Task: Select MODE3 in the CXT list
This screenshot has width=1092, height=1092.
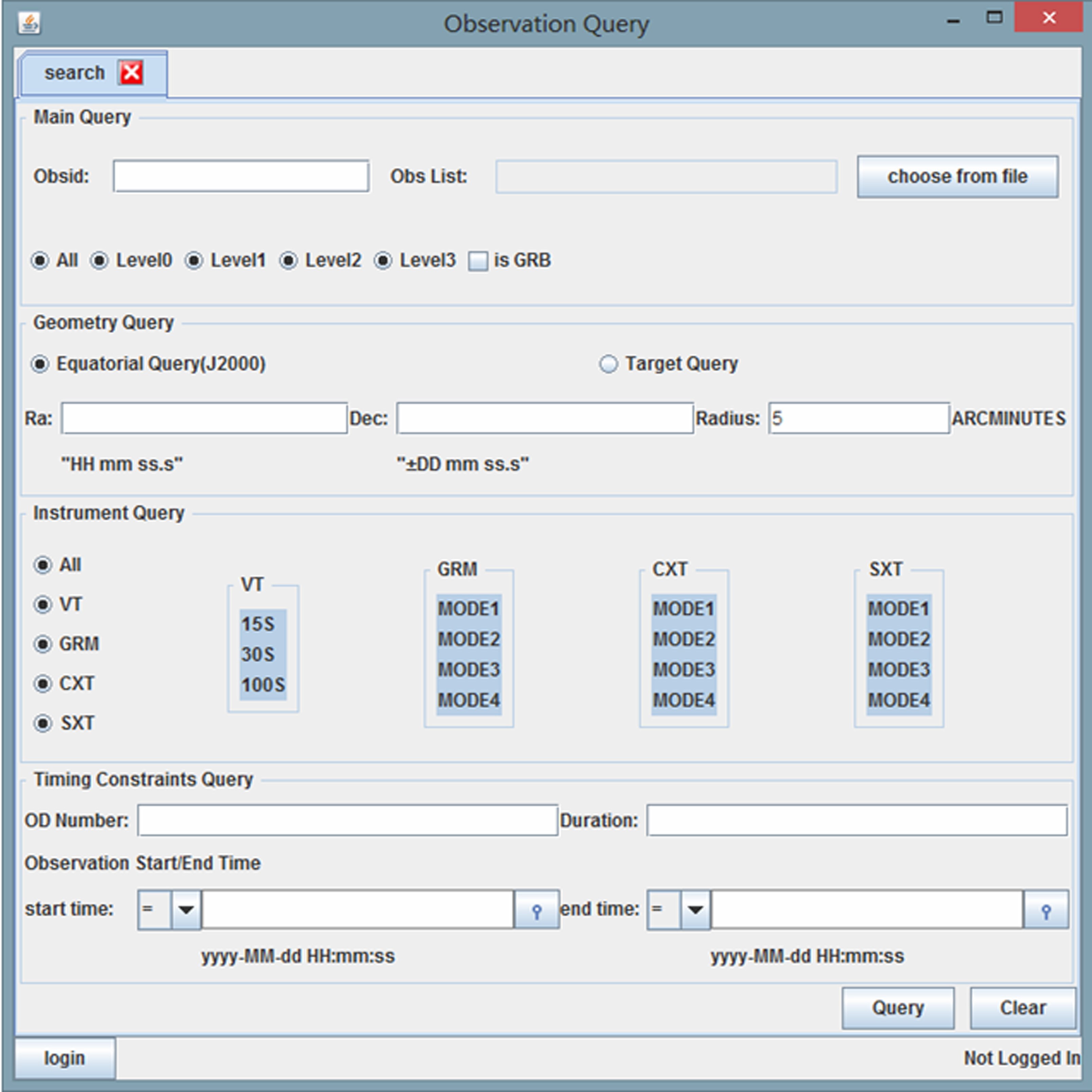Action: (x=684, y=670)
